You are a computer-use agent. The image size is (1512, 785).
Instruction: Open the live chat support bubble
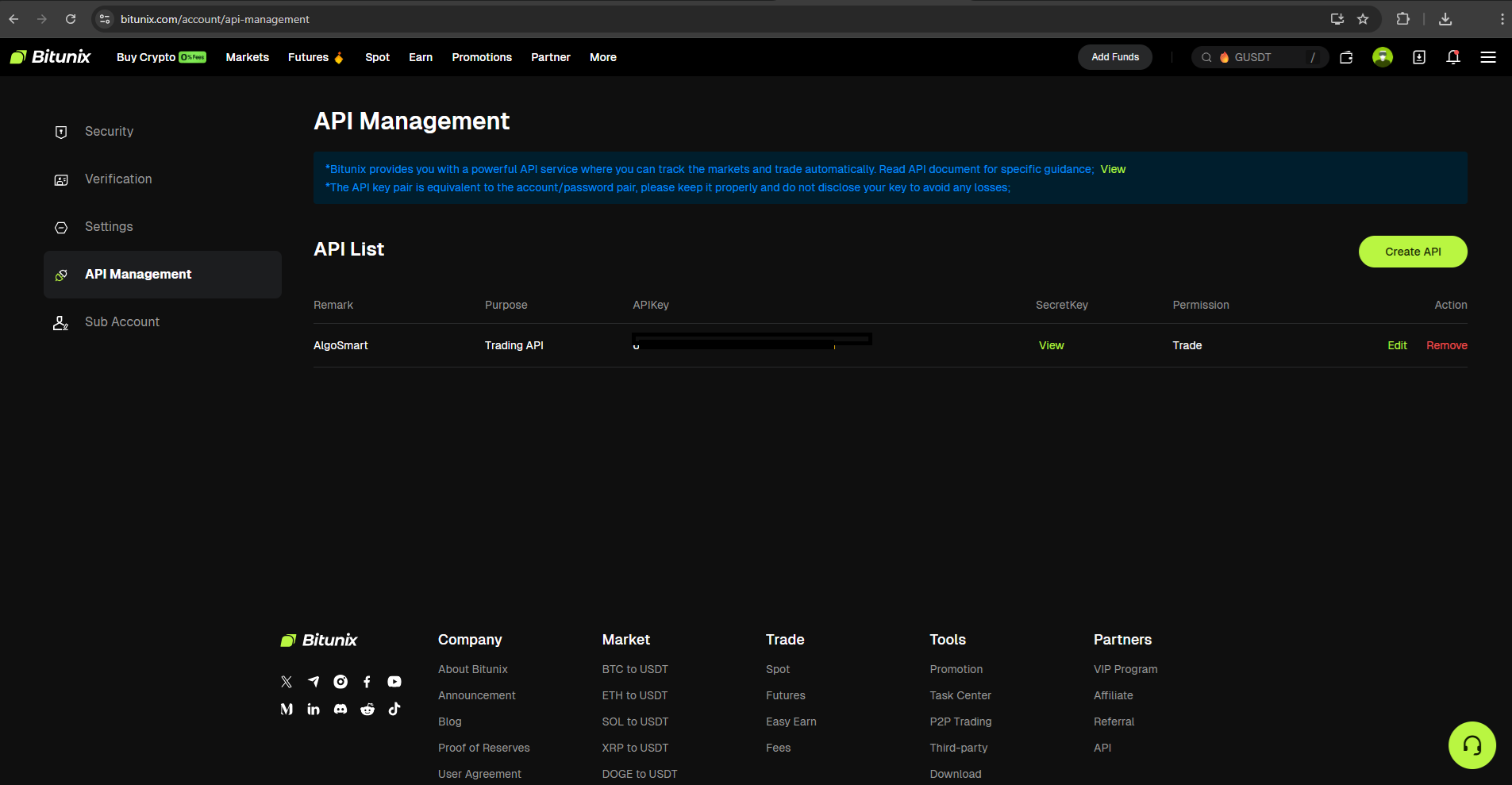click(x=1472, y=745)
